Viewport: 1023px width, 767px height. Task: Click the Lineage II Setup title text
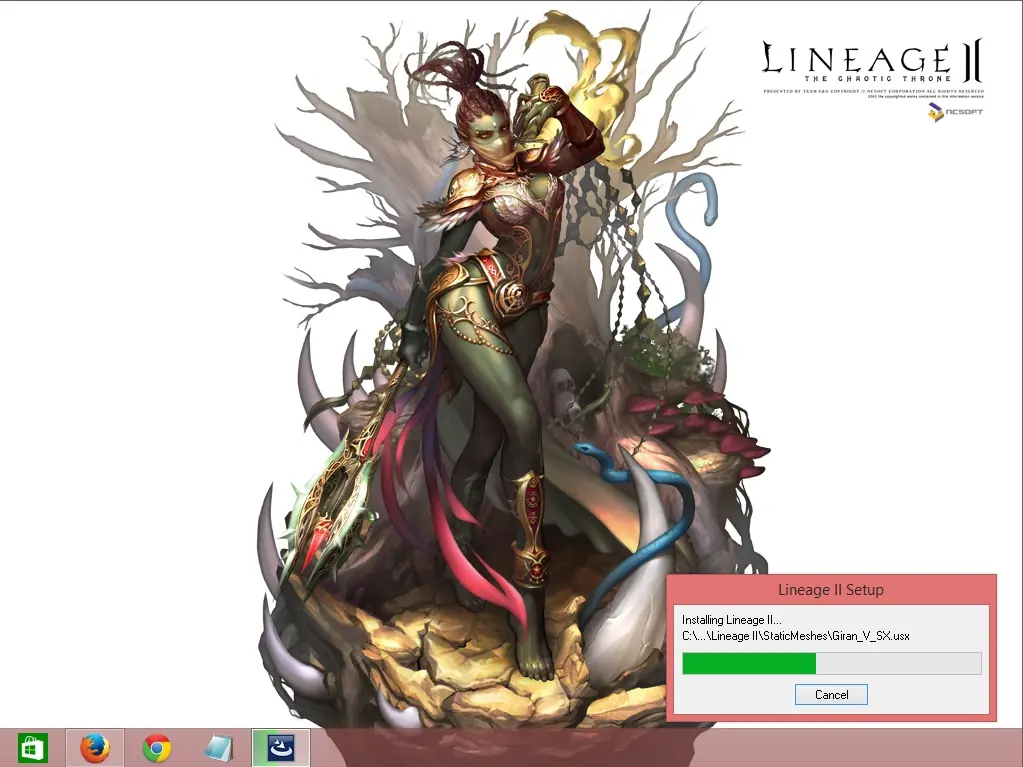click(831, 590)
